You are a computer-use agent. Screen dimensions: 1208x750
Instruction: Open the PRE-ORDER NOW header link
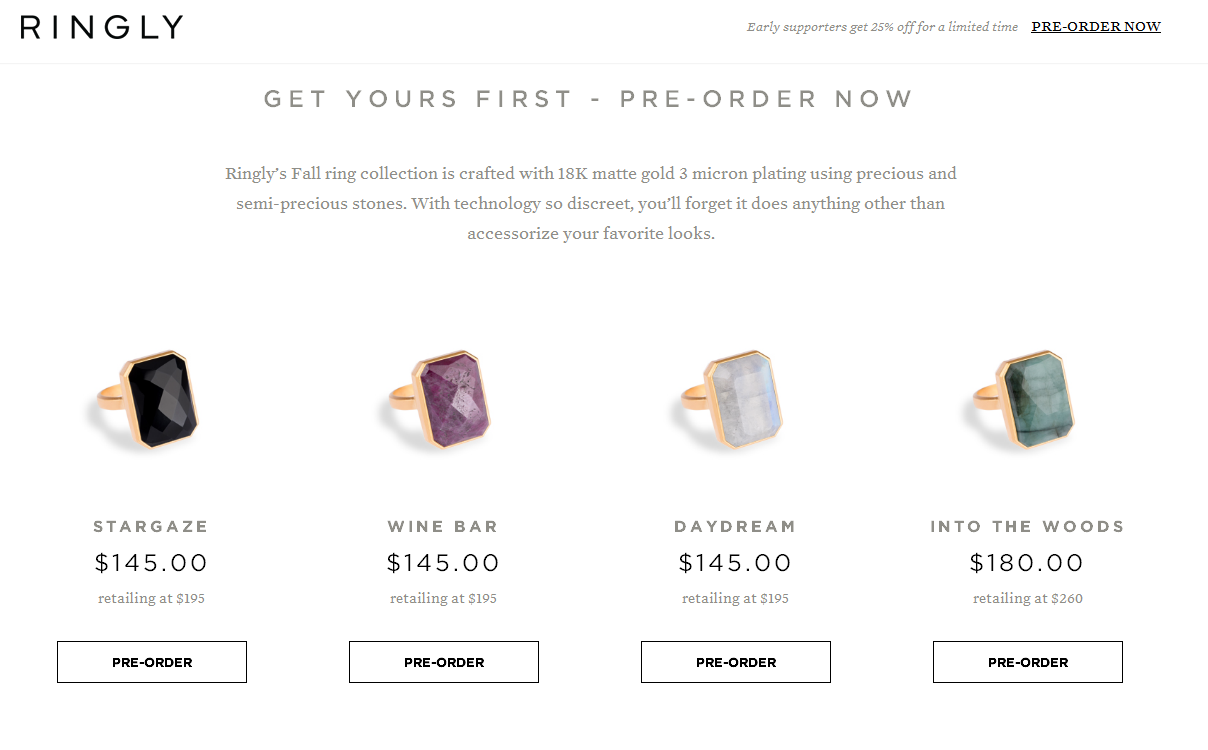(1096, 27)
